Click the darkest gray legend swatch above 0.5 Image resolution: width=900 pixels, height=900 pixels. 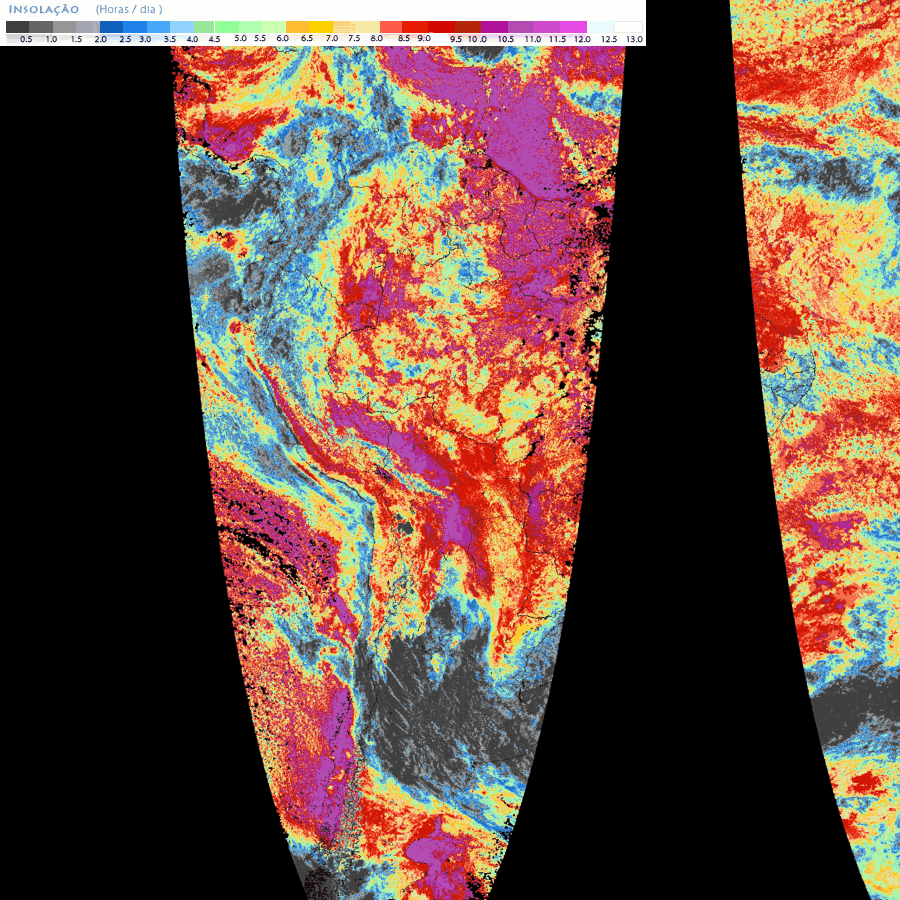[17, 27]
